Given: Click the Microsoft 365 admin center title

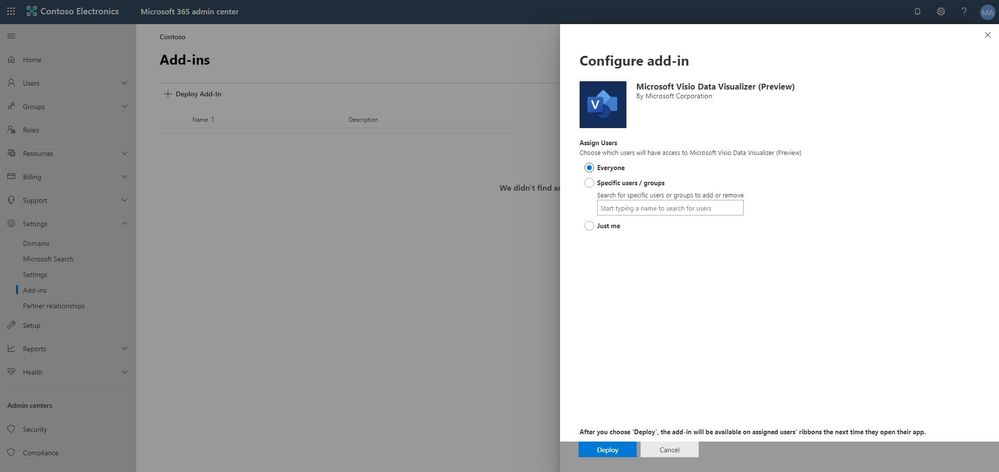Looking at the screenshot, I should [x=189, y=11].
